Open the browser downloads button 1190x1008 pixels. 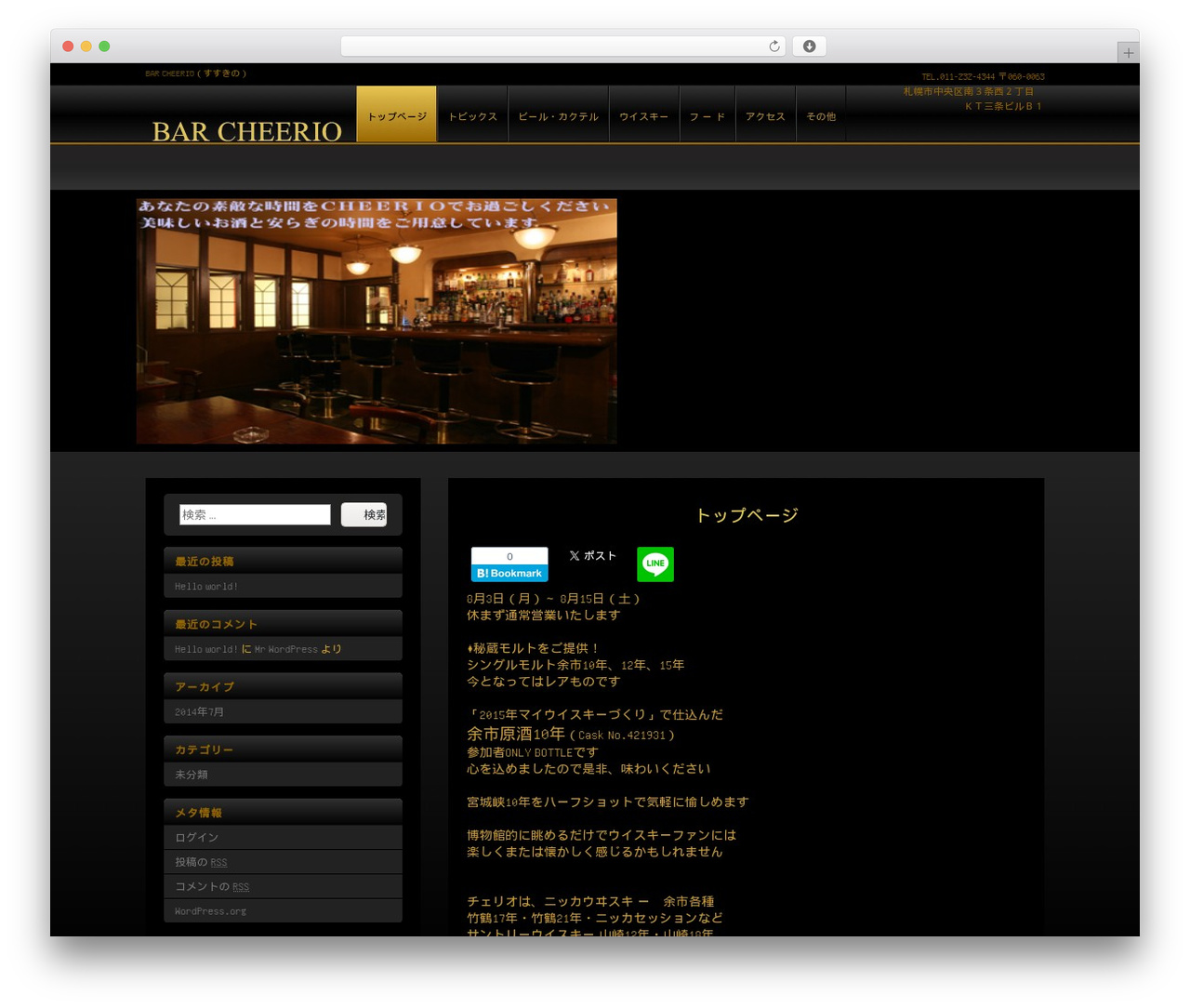coord(809,46)
